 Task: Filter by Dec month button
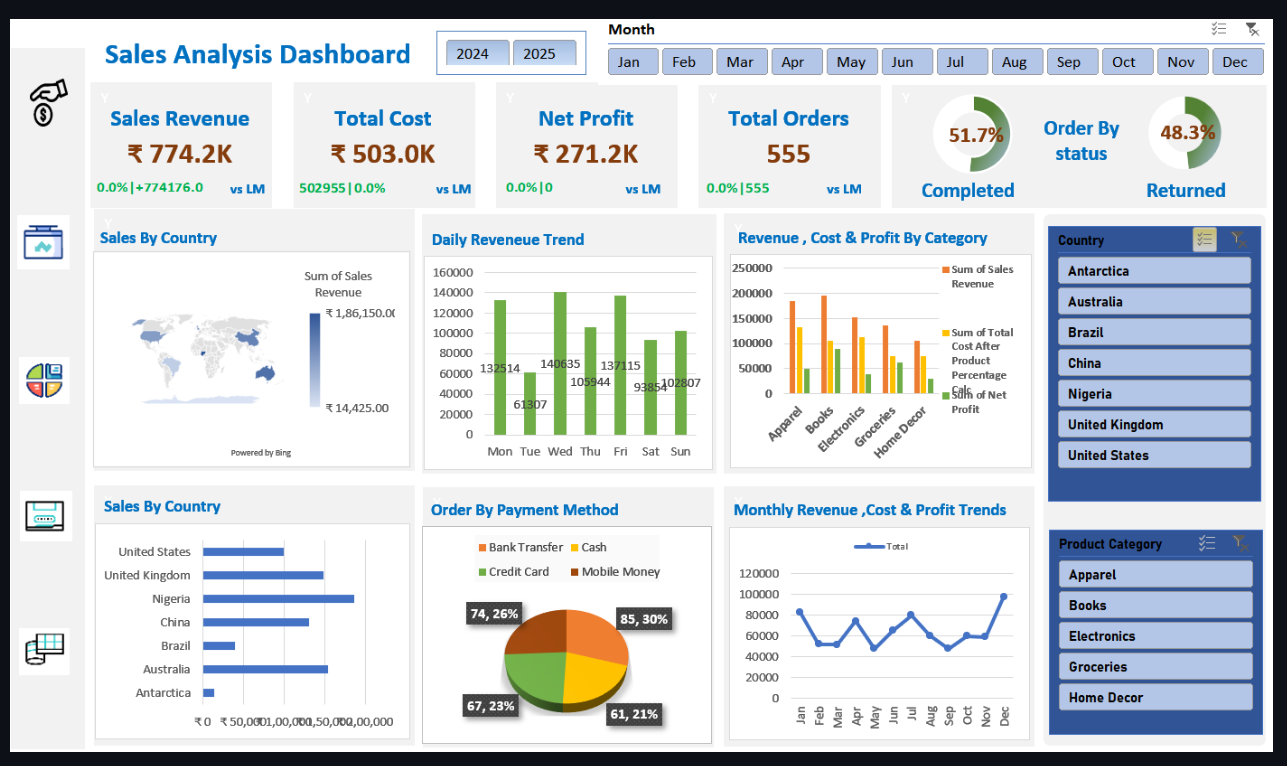click(x=1236, y=62)
